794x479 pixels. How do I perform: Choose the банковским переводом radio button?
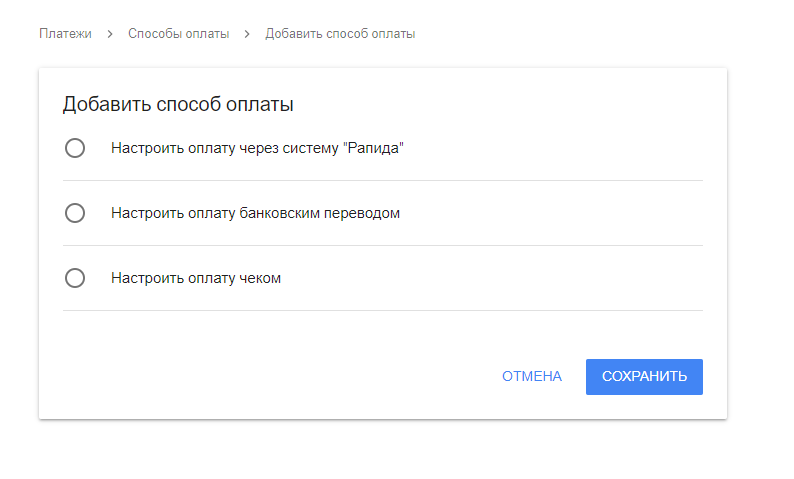pos(75,213)
